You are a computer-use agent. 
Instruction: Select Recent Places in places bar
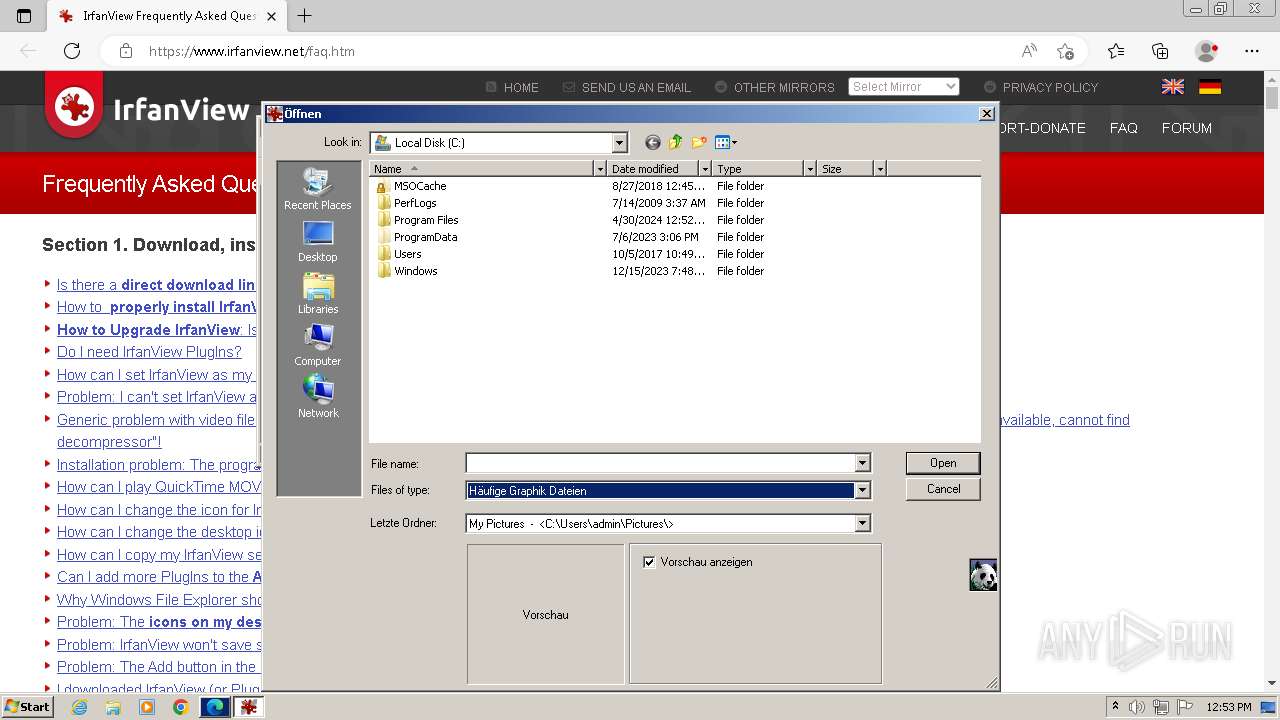click(318, 190)
